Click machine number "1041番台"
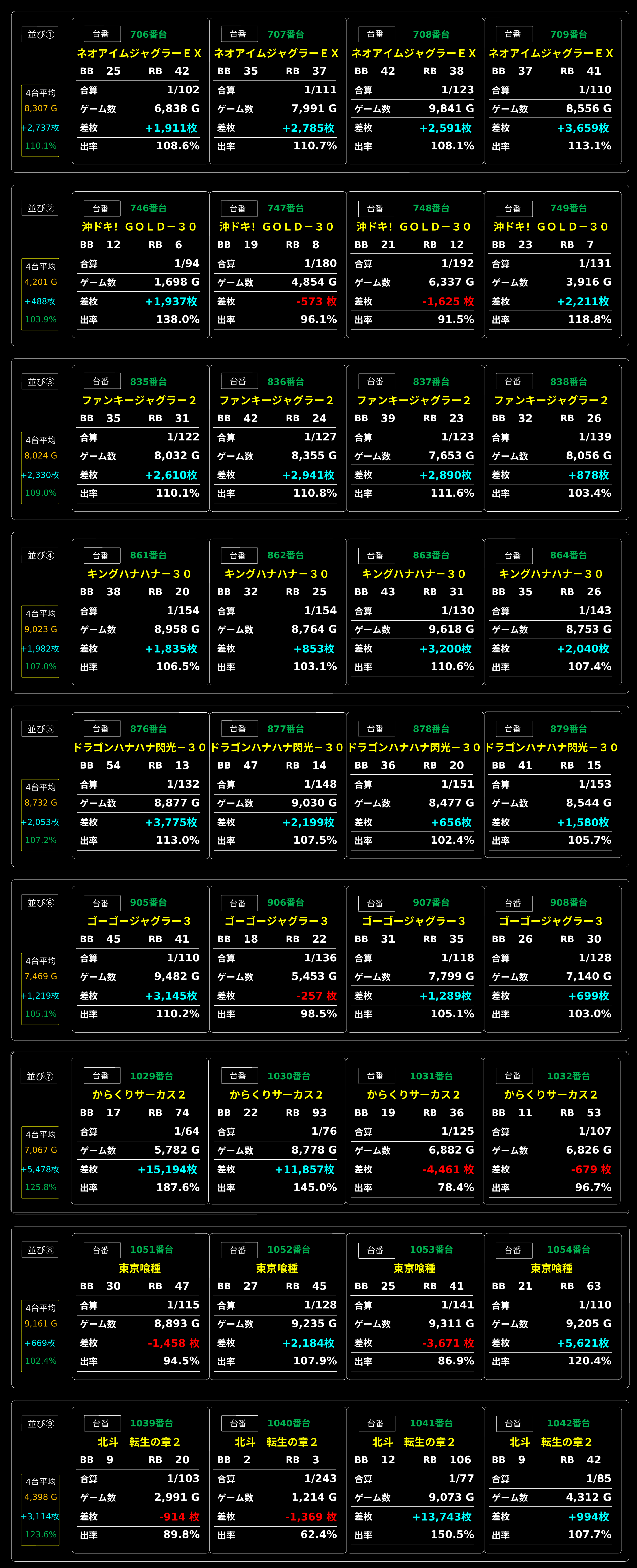637x1568 pixels. click(431, 1423)
